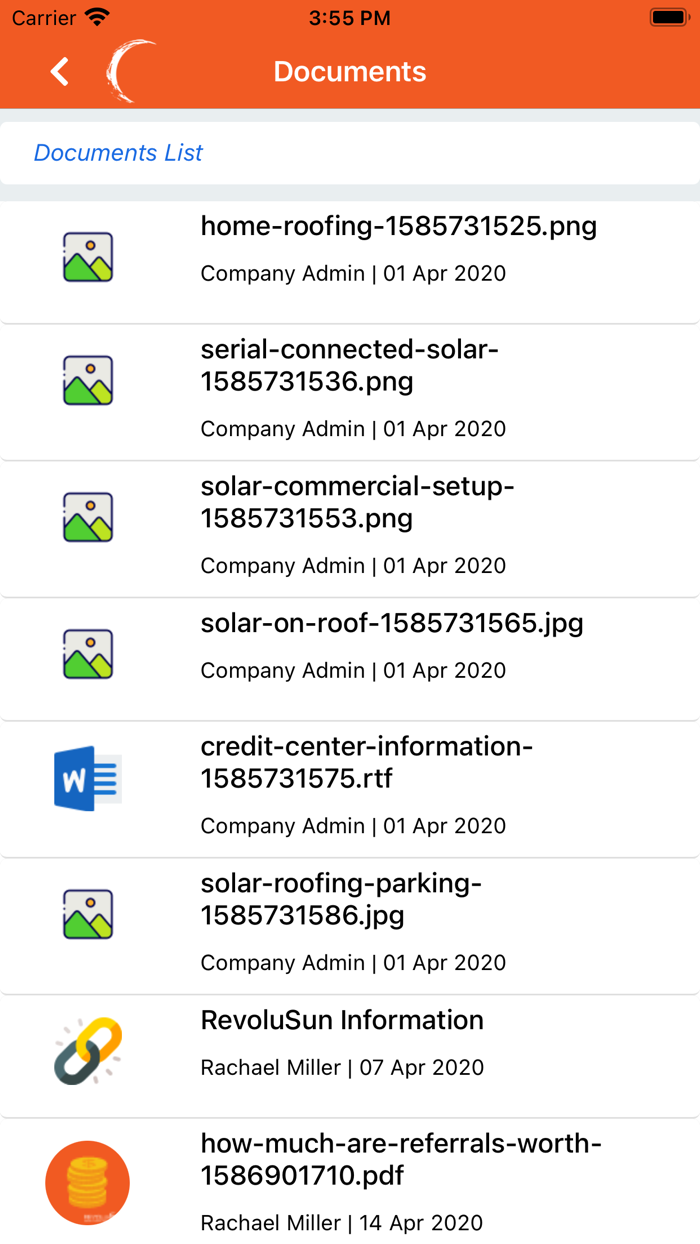Viewport: 700px width, 1244px height.
Task: Open home-roofing-1585731525.png document
Action: (x=398, y=226)
